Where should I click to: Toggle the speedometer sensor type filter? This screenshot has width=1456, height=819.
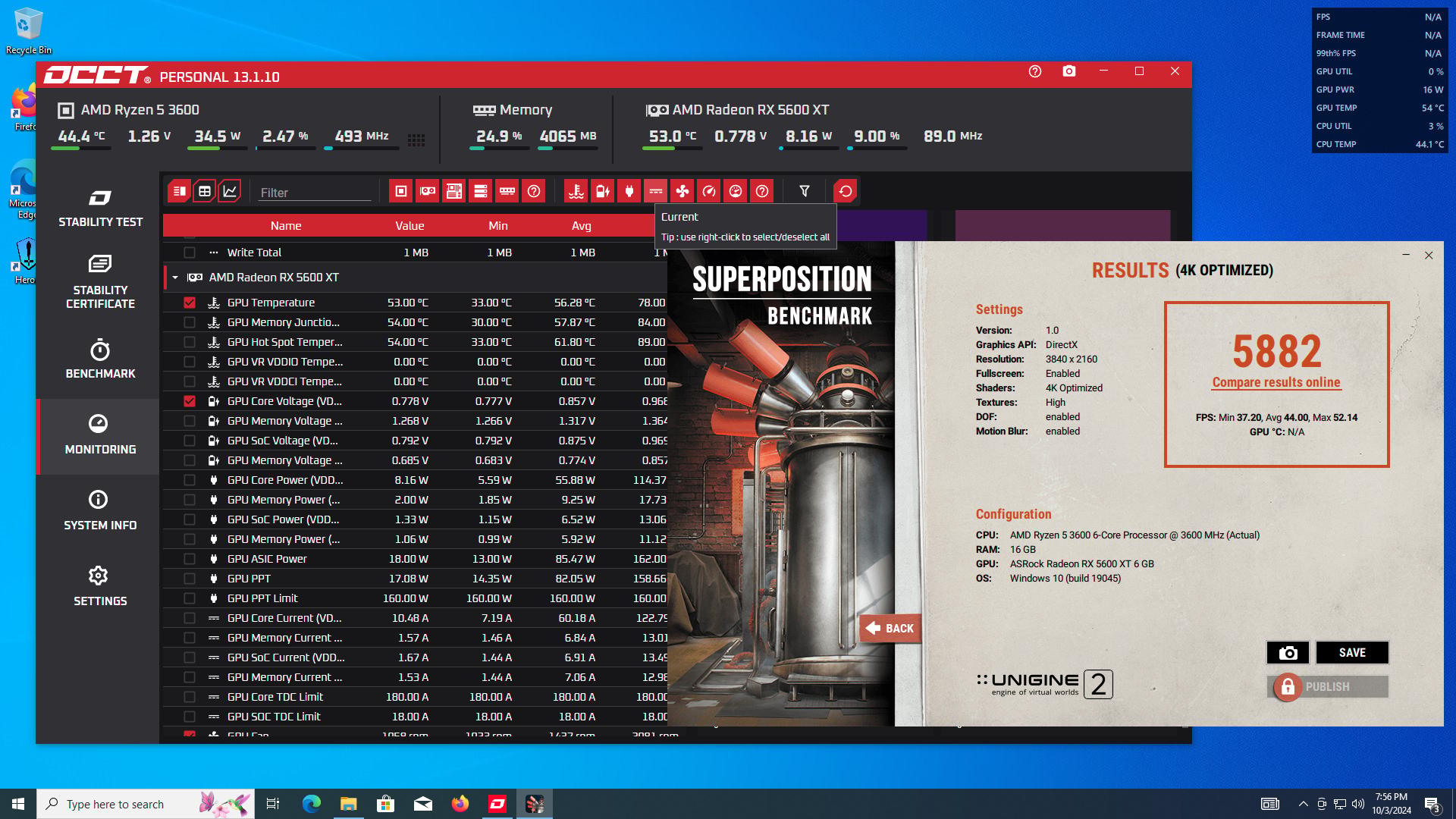709,192
